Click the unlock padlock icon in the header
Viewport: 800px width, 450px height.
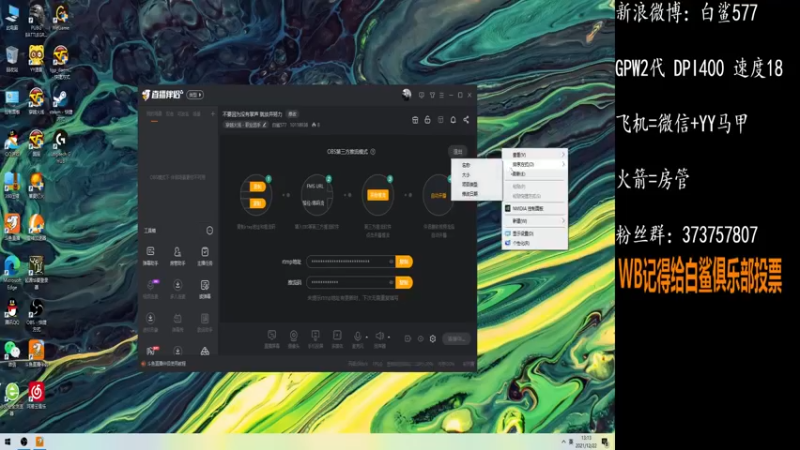tap(428, 119)
